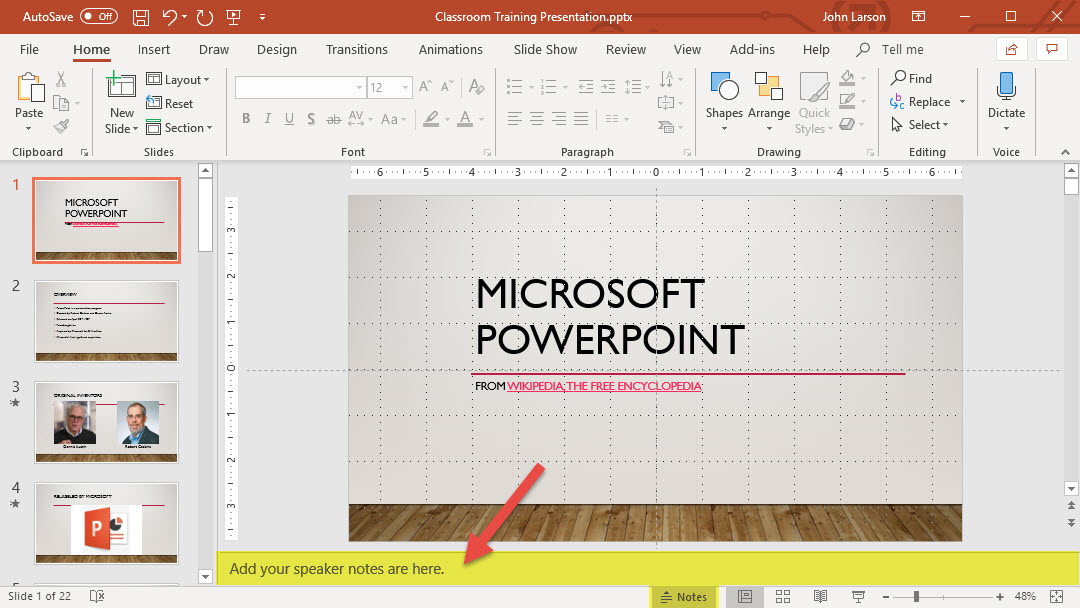Toggle Bold formatting
1080x608 pixels.
[246, 119]
